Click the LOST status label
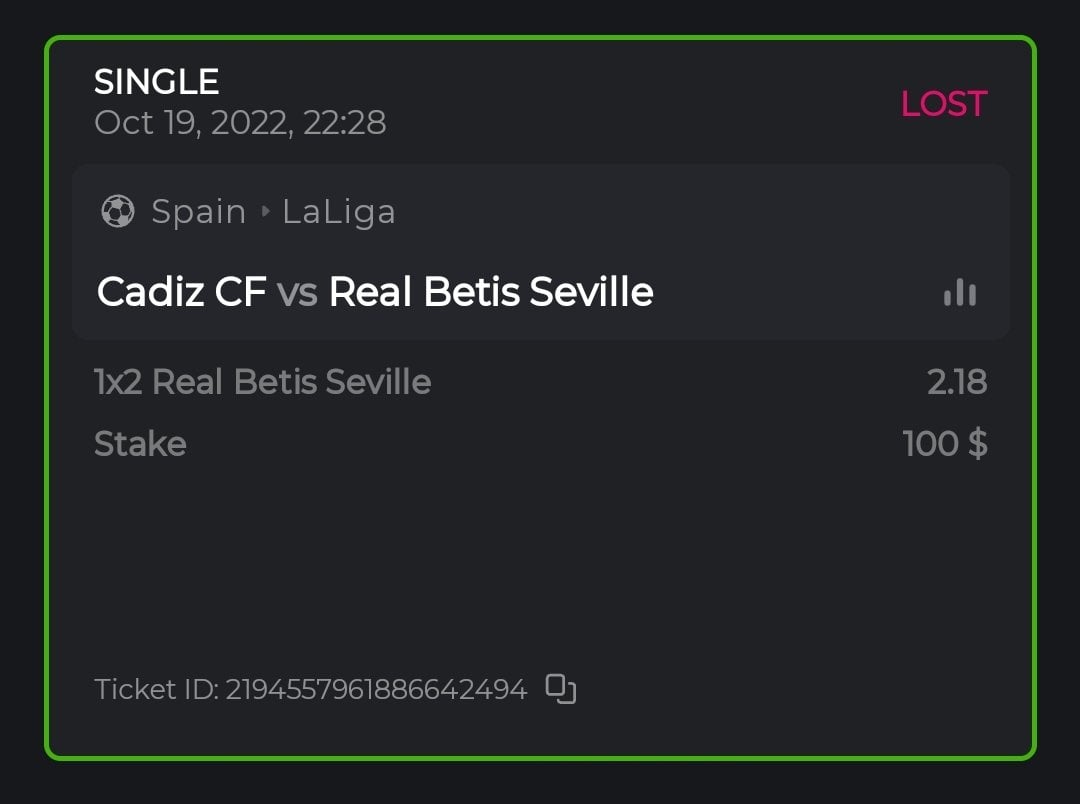The width and height of the screenshot is (1080, 804). click(x=943, y=104)
